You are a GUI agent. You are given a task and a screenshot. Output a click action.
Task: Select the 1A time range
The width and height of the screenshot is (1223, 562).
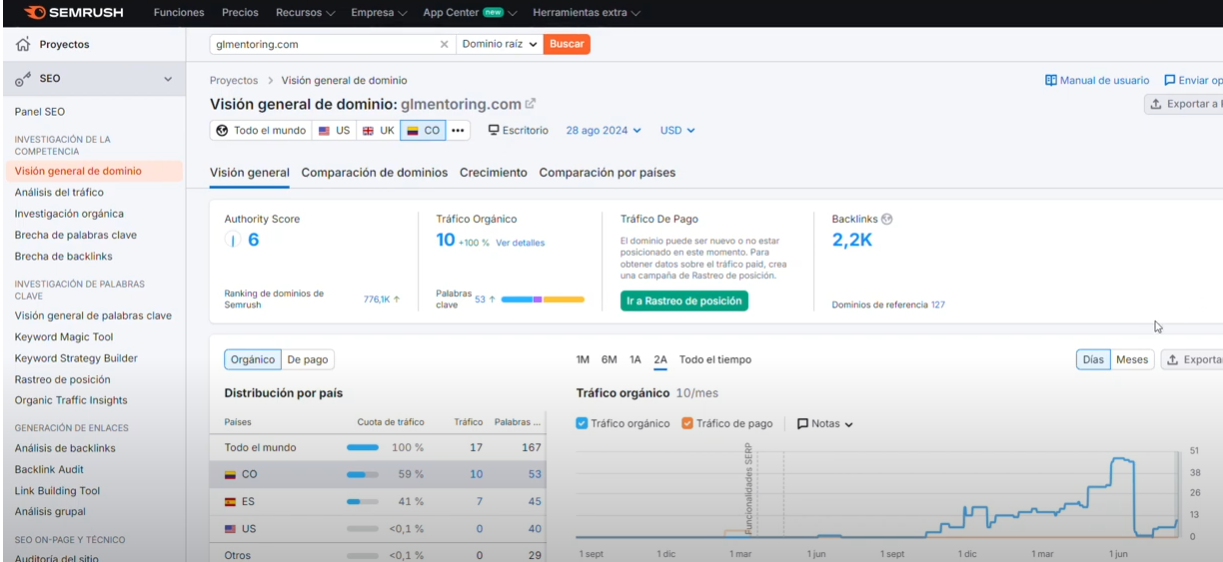(x=635, y=359)
